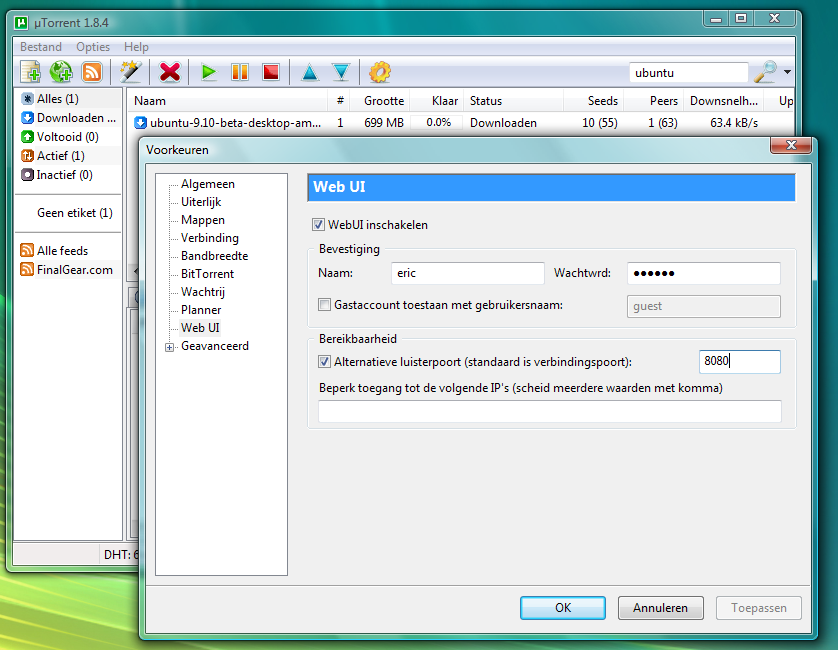Open the Bestand menu
This screenshot has height=650, width=838.
41,47
